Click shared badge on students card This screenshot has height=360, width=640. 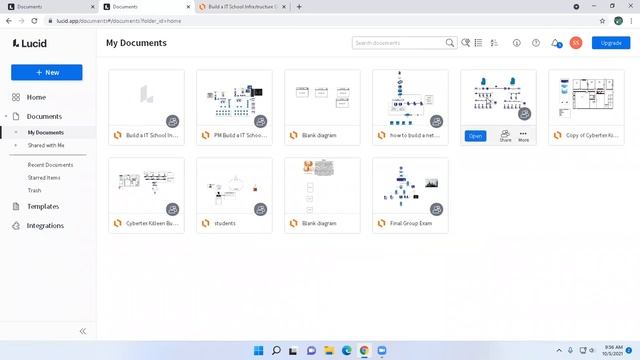pos(260,209)
